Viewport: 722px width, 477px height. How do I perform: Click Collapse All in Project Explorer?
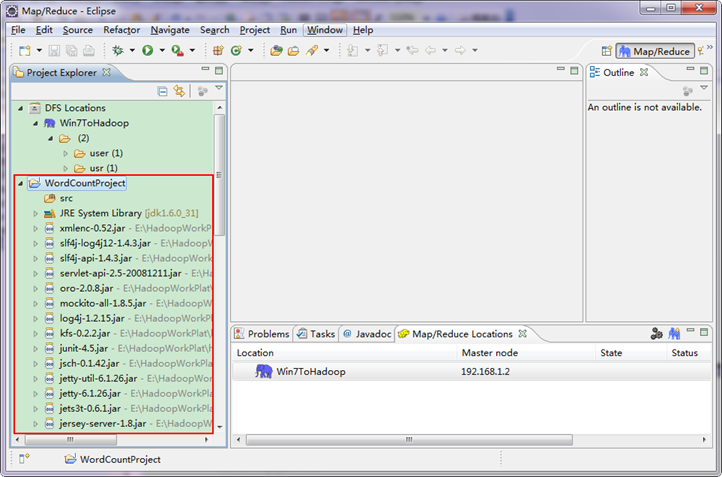pos(162,91)
